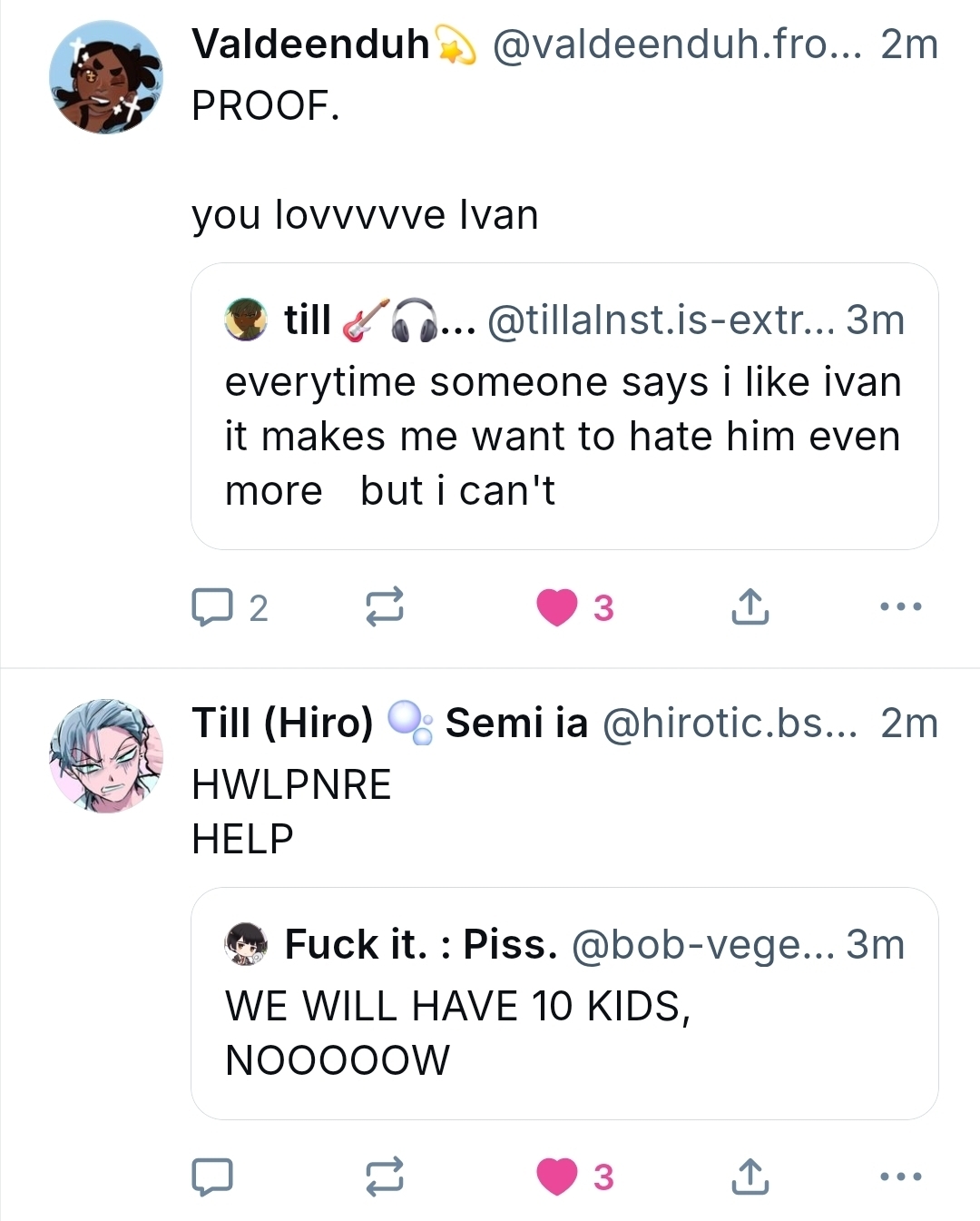Open quoted post about hating ivan
980x1221 pixels.
(x=563, y=436)
